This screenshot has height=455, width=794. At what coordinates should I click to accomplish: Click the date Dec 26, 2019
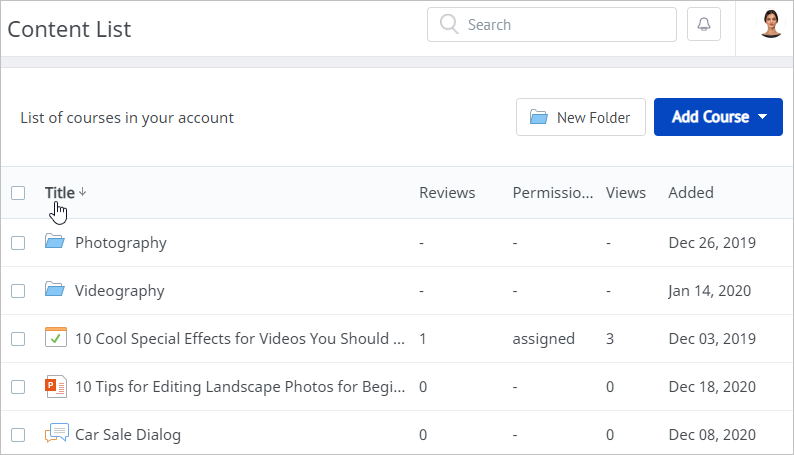[712, 243]
